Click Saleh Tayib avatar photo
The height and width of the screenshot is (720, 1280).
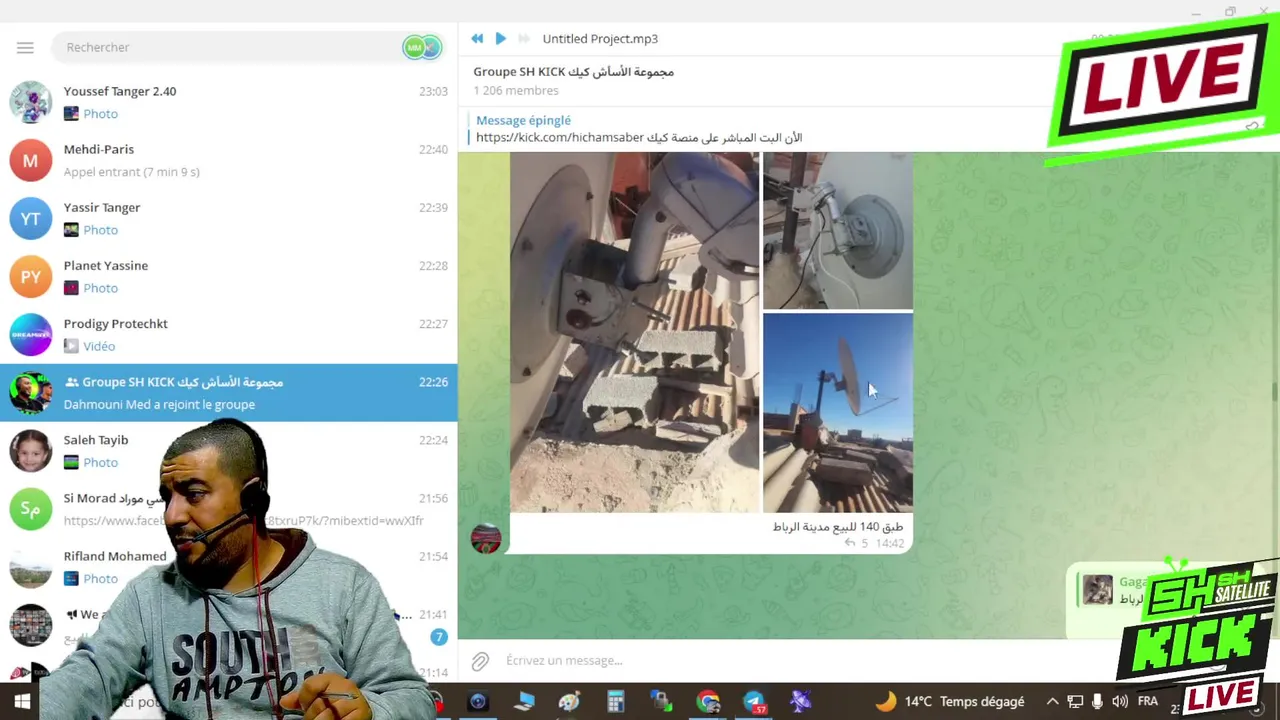pyautogui.click(x=31, y=450)
